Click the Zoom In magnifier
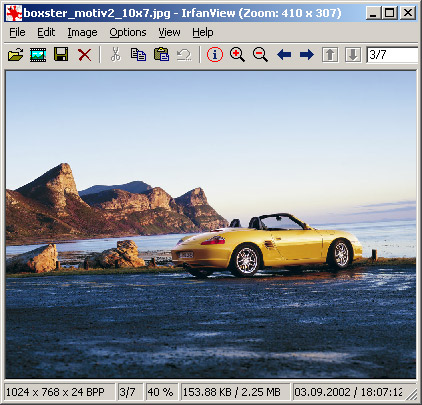The height and width of the screenshot is (405, 422). pos(237,54)
